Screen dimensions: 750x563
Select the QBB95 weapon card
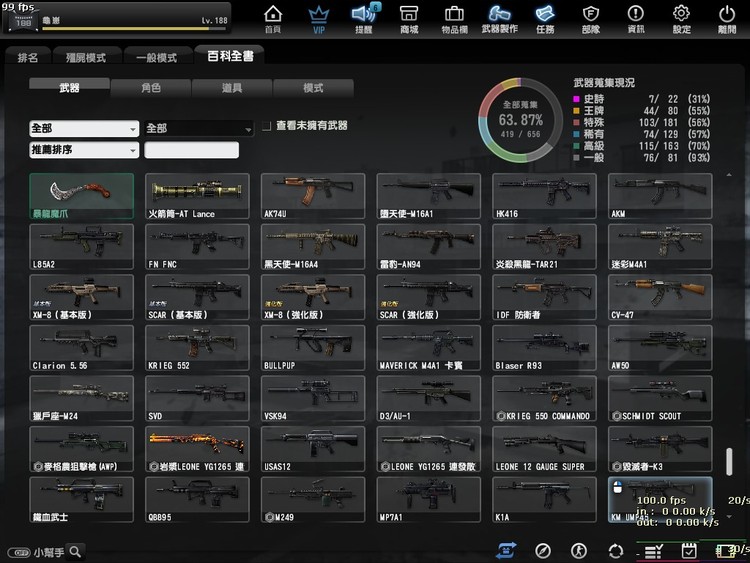pos(198,499)
